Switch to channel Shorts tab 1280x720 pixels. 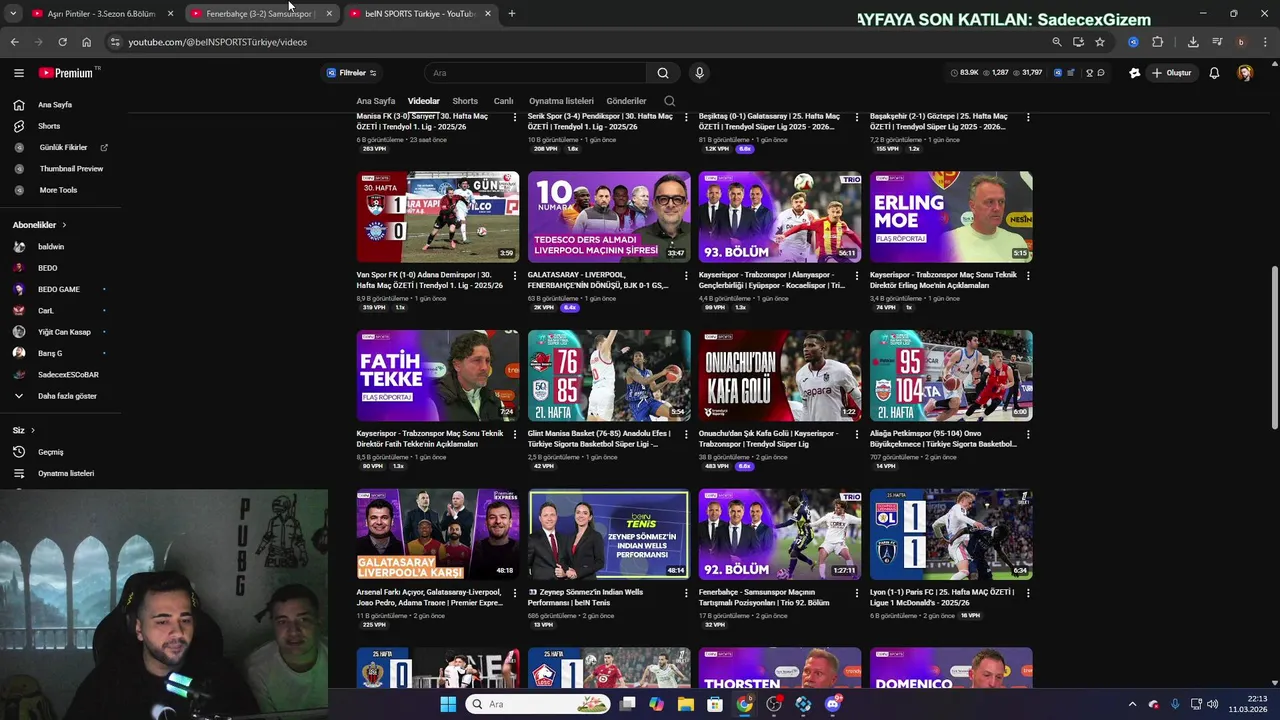[465, 101]
